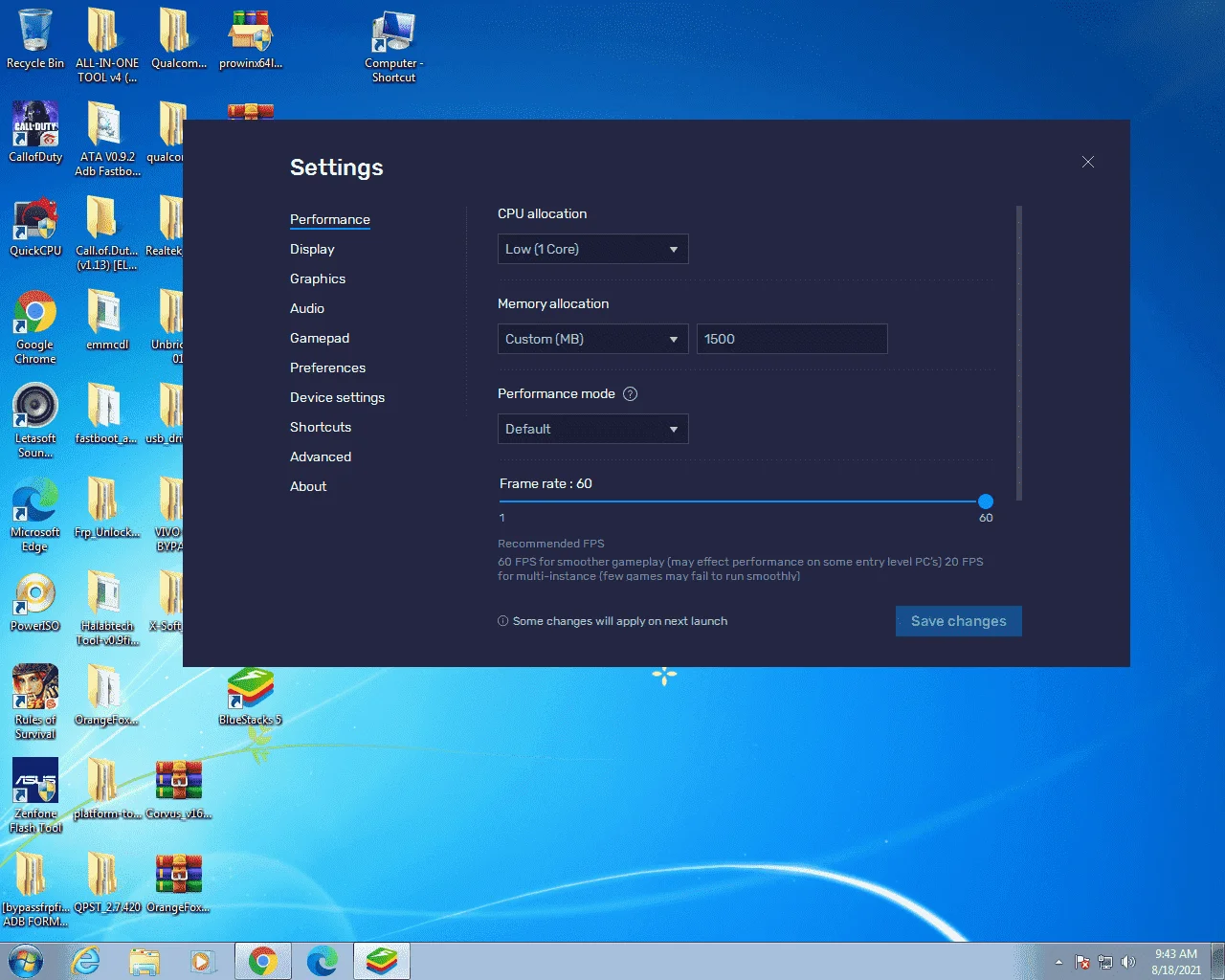Open the media player taskbar icon
This screenshot has width=1225, height=980.
(203, 961)
